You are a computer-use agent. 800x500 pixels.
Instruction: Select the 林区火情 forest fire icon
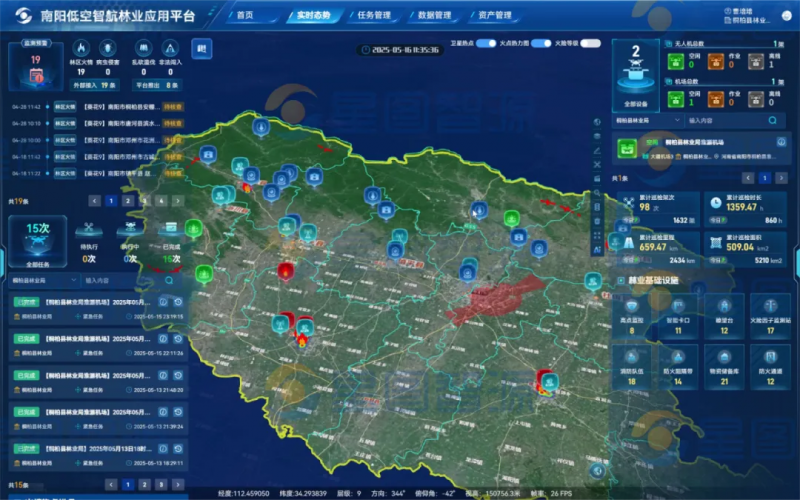(80, 48)
